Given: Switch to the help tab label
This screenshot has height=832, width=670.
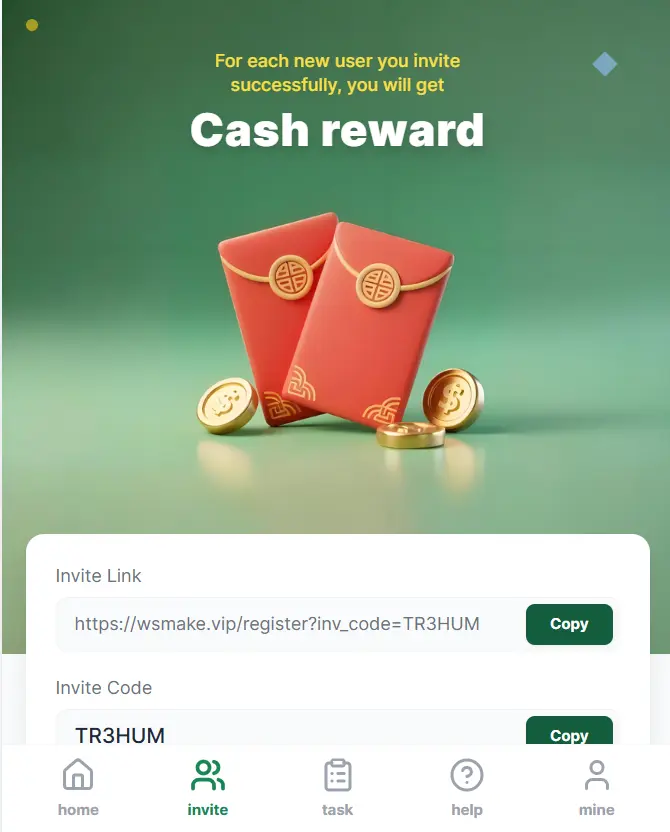Looking at the screenshot, I should (467, 810).
